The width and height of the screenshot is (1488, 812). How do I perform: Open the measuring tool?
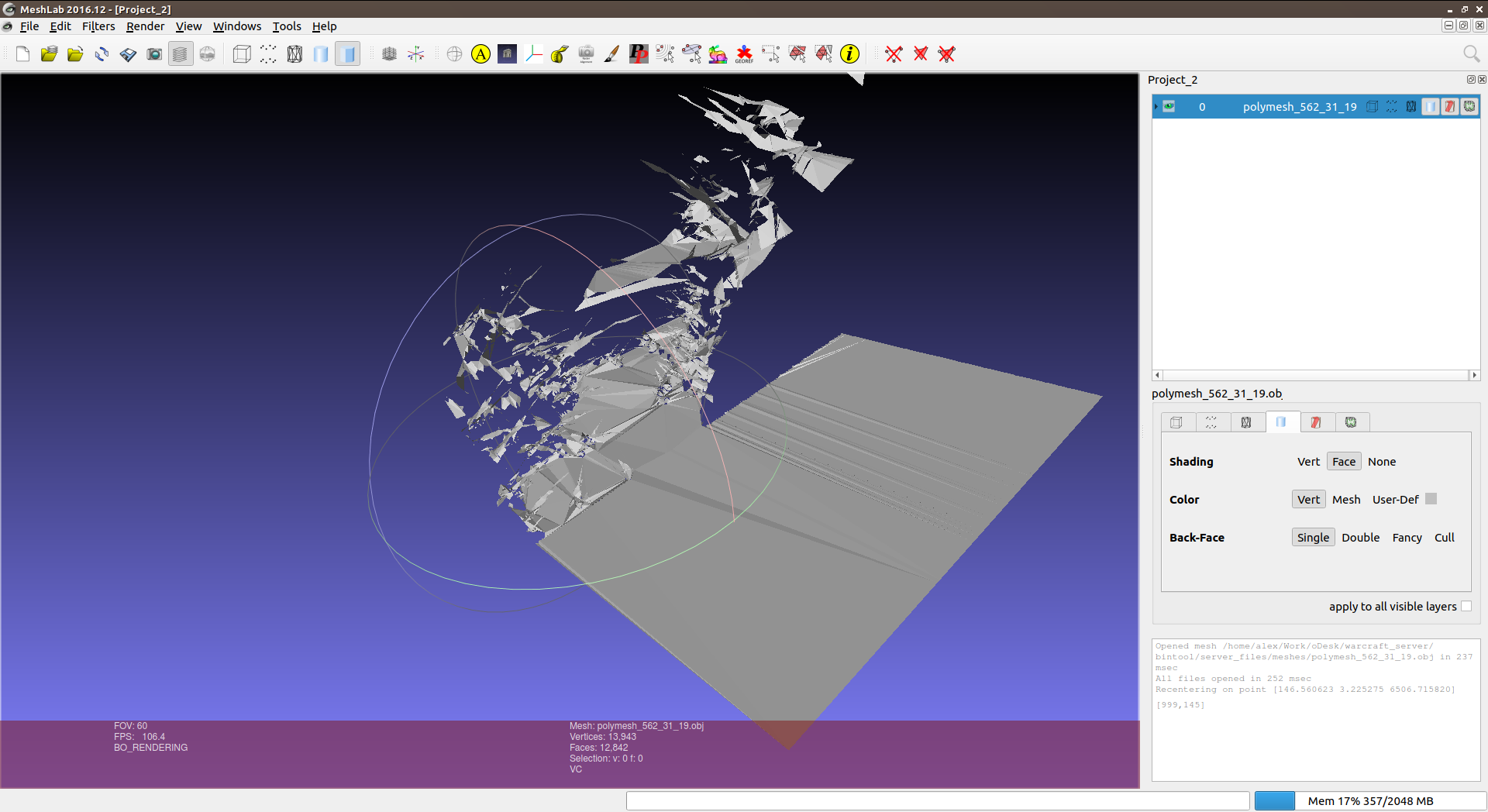coord(559,54)
